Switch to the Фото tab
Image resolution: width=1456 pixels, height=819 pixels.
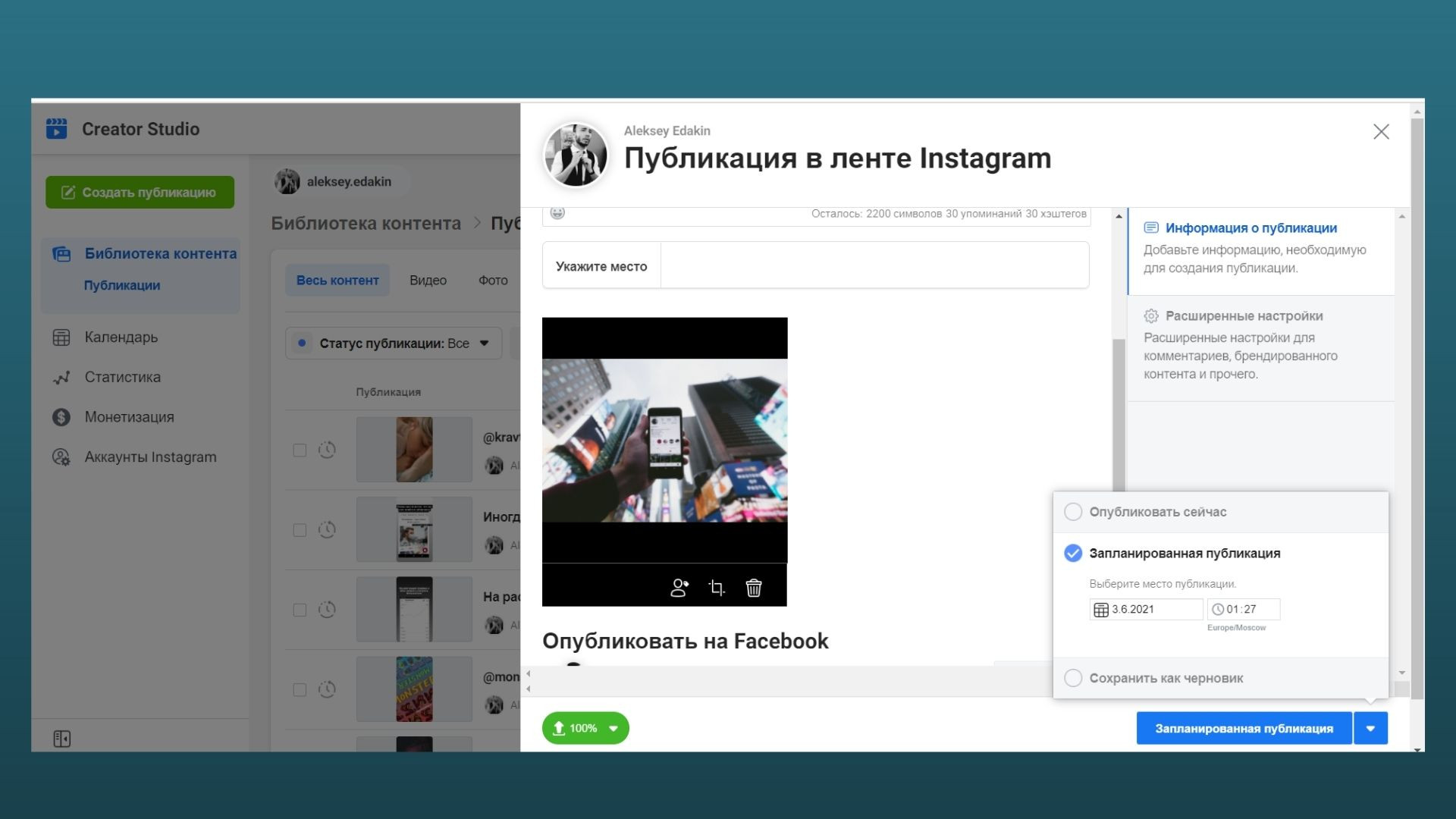click(493, 281)
